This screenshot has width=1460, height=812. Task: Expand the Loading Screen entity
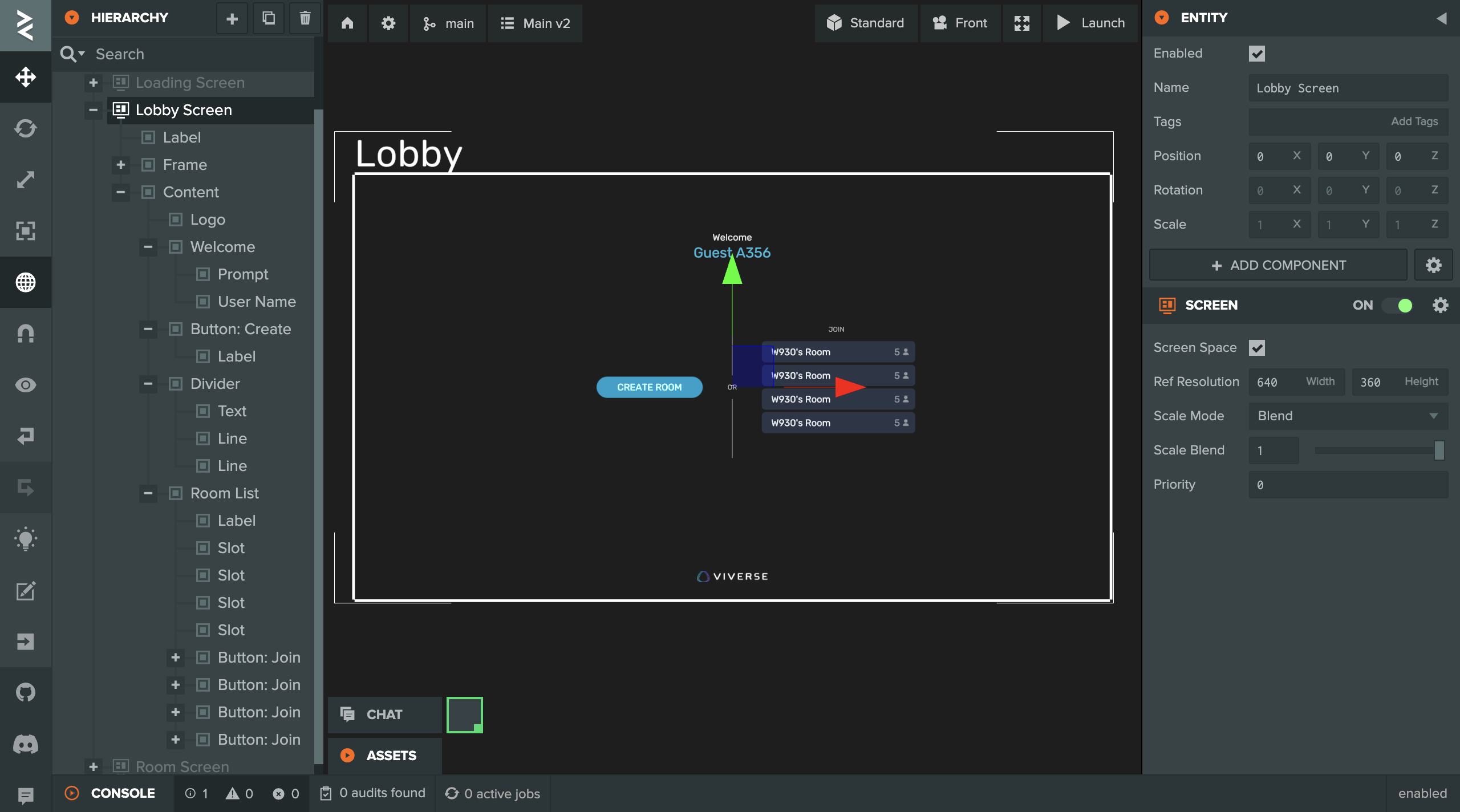(94, 83)
